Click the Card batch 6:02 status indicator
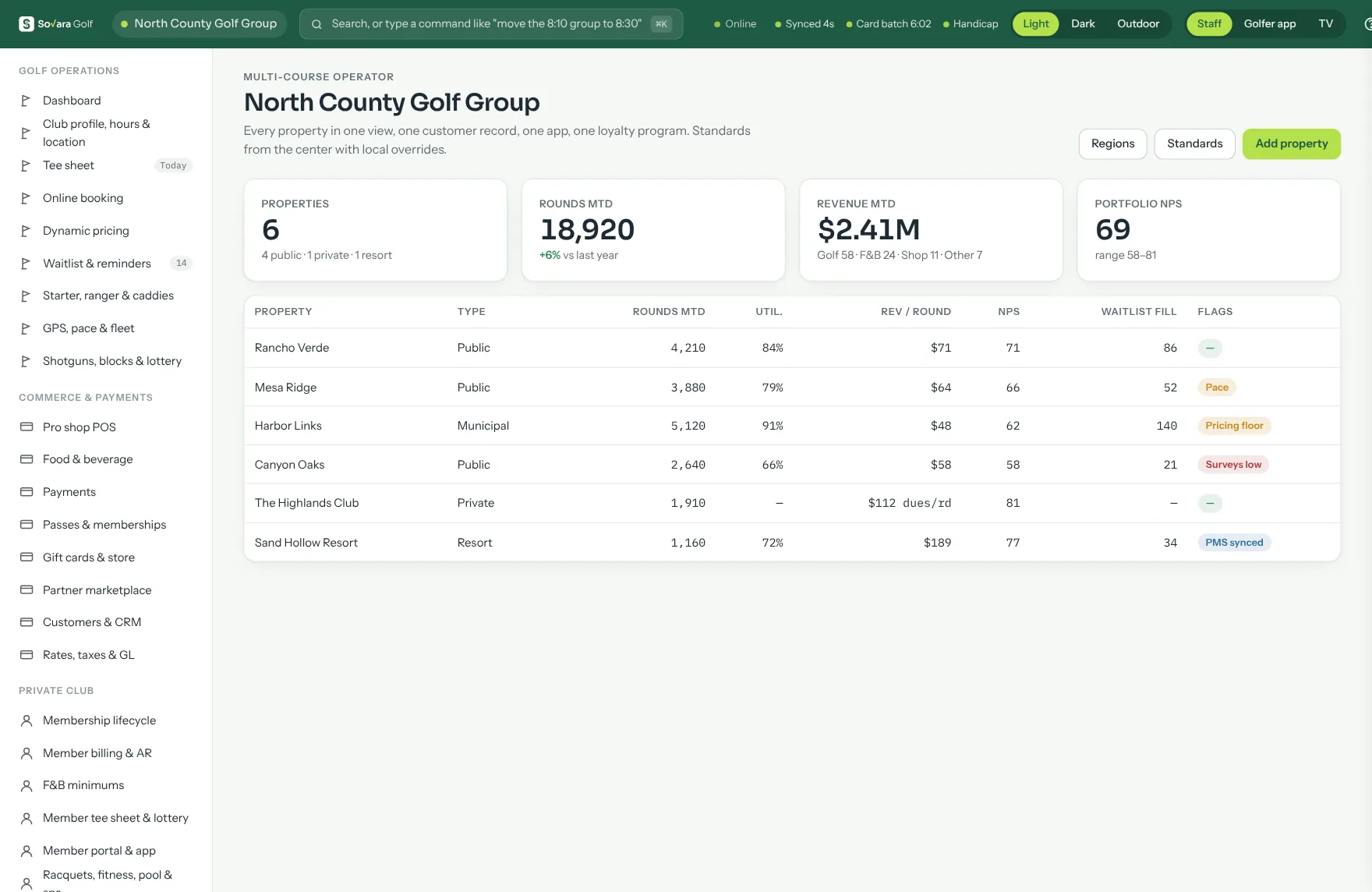This screenshot has height=892, width=1372. [x=889, y=24]
